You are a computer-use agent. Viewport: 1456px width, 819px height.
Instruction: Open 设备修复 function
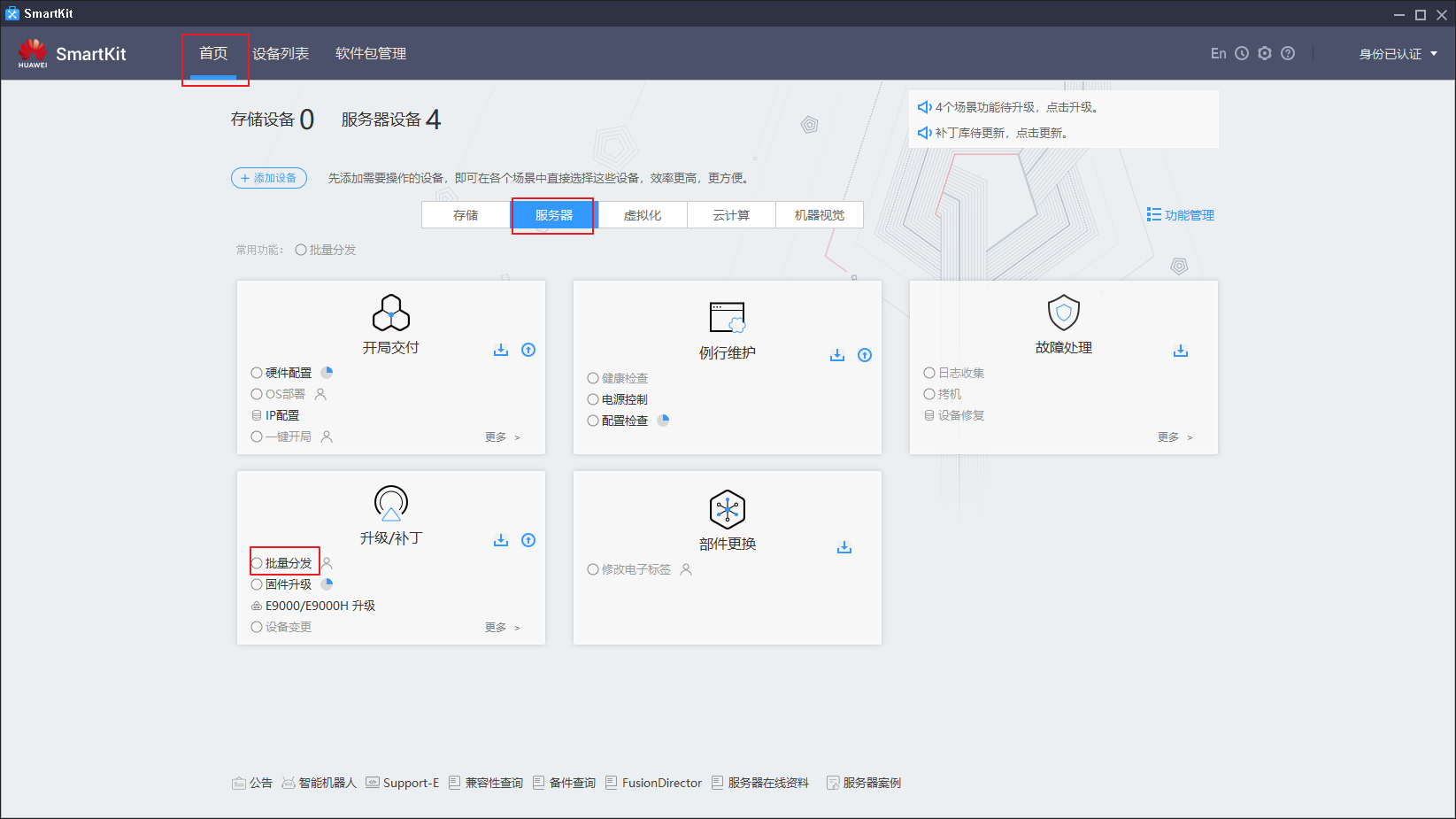pos(954,415)
